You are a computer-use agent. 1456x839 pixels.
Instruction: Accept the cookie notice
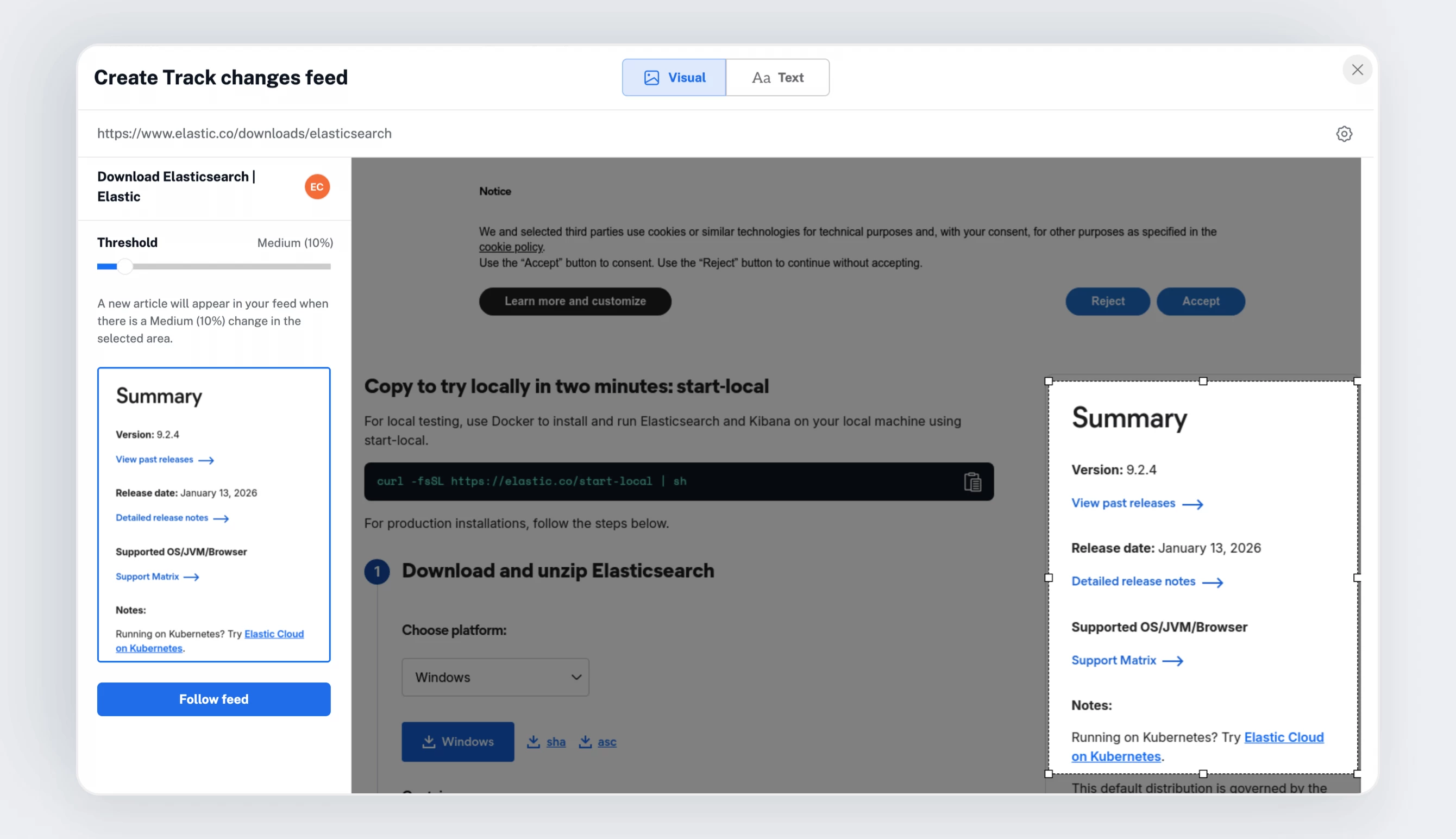pyautogui.click(x=1201, y=302)
